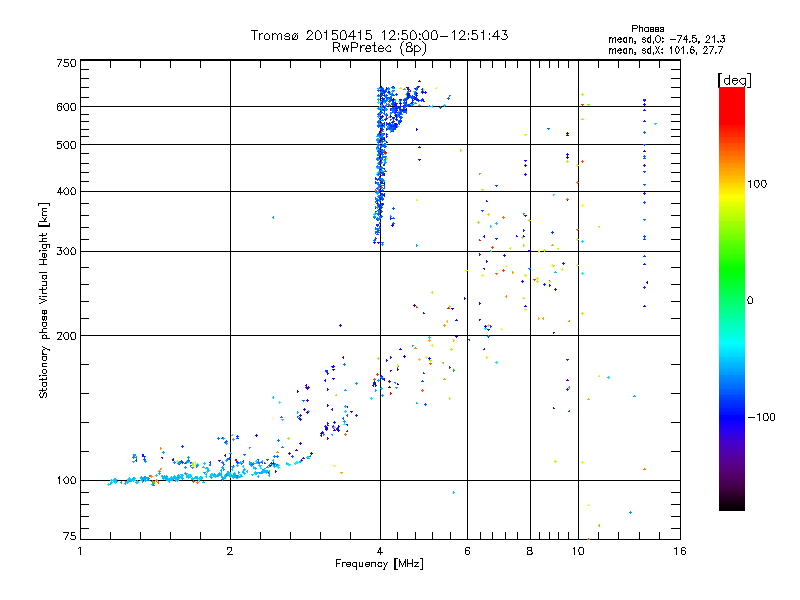800x600 pixels.
Task: Click the colorbar tick label "100"
Action: 757,184
